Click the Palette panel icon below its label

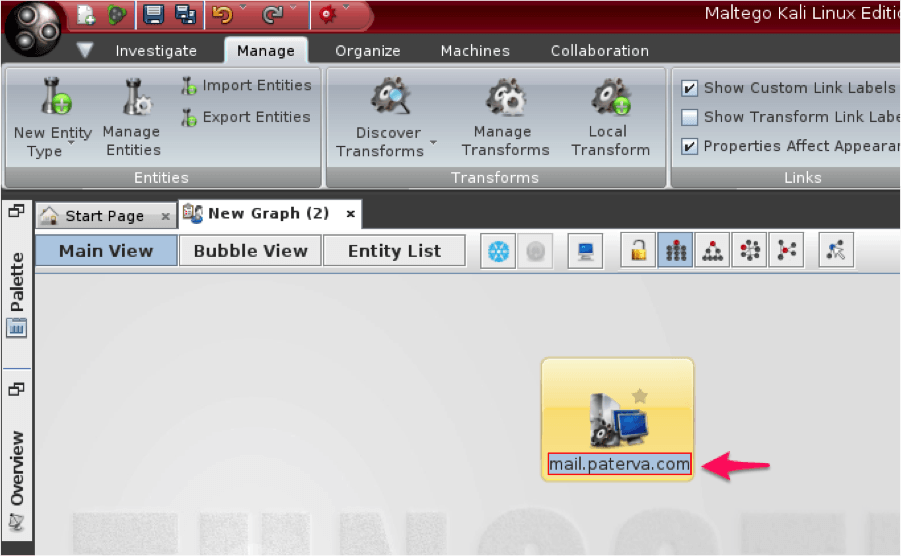point(17,329)
